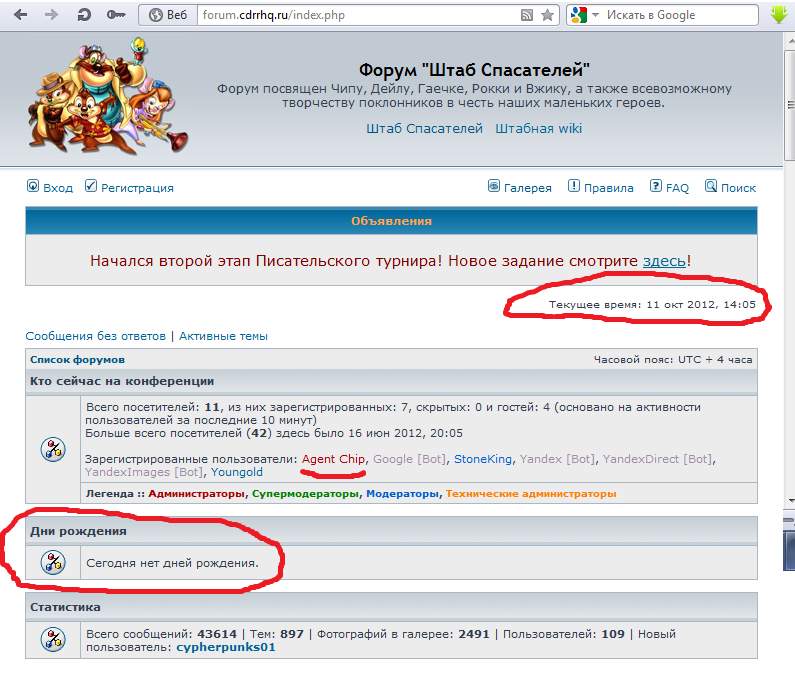The width and height of the screenshot is (795, 686).
Task: Open Yandex [Bot] user profile
Action: point(556,459)
